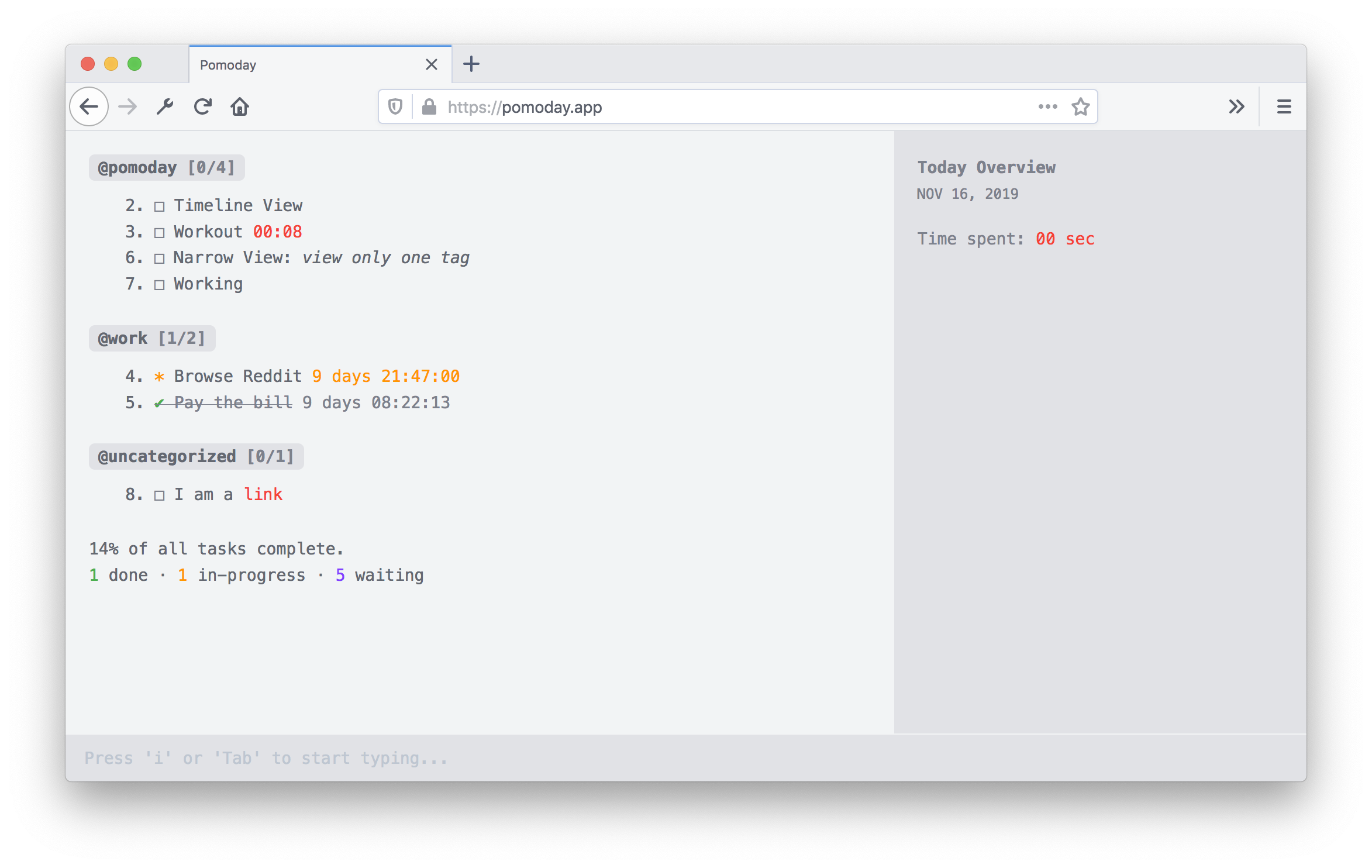The image size is (1372, 868).
Task: Click the green checkmark on Pay the bill
Action: [x=159, y=403]
